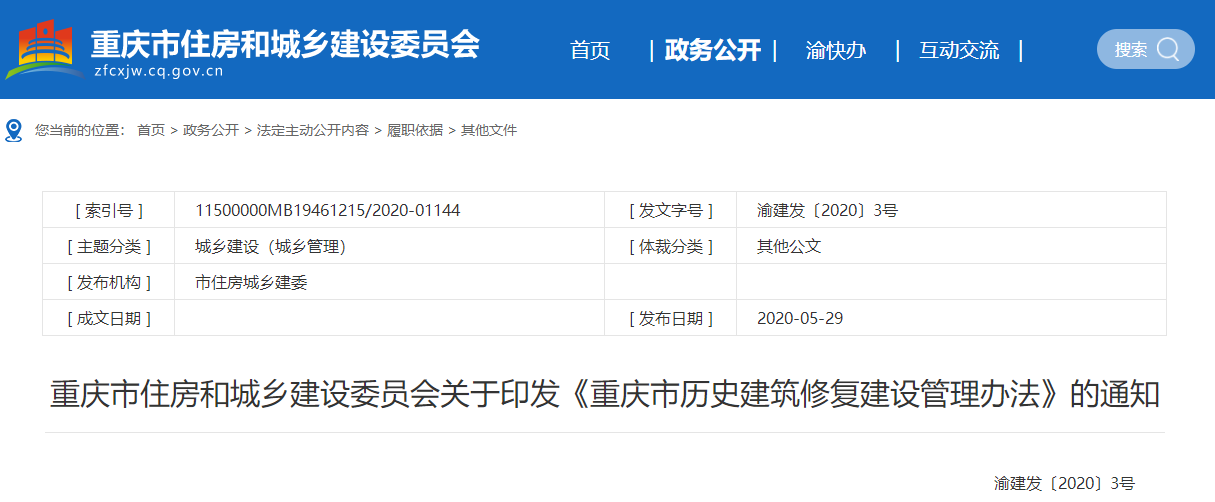Image resolution: width=1215 pixels, height=502 pixels.
Task: Go to 首页 in the breadcrumb
Action: coord(151,130)
